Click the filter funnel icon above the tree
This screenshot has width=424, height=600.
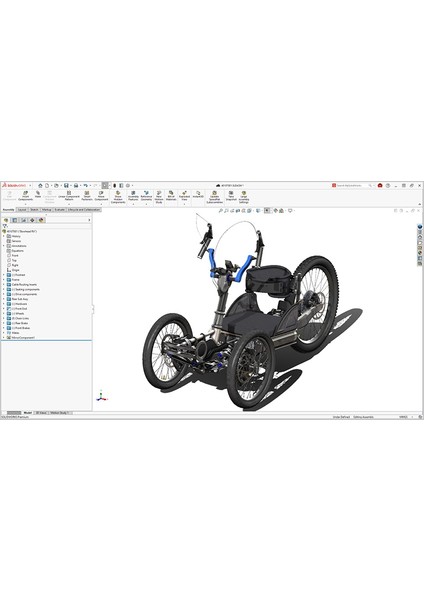point(5,226)
